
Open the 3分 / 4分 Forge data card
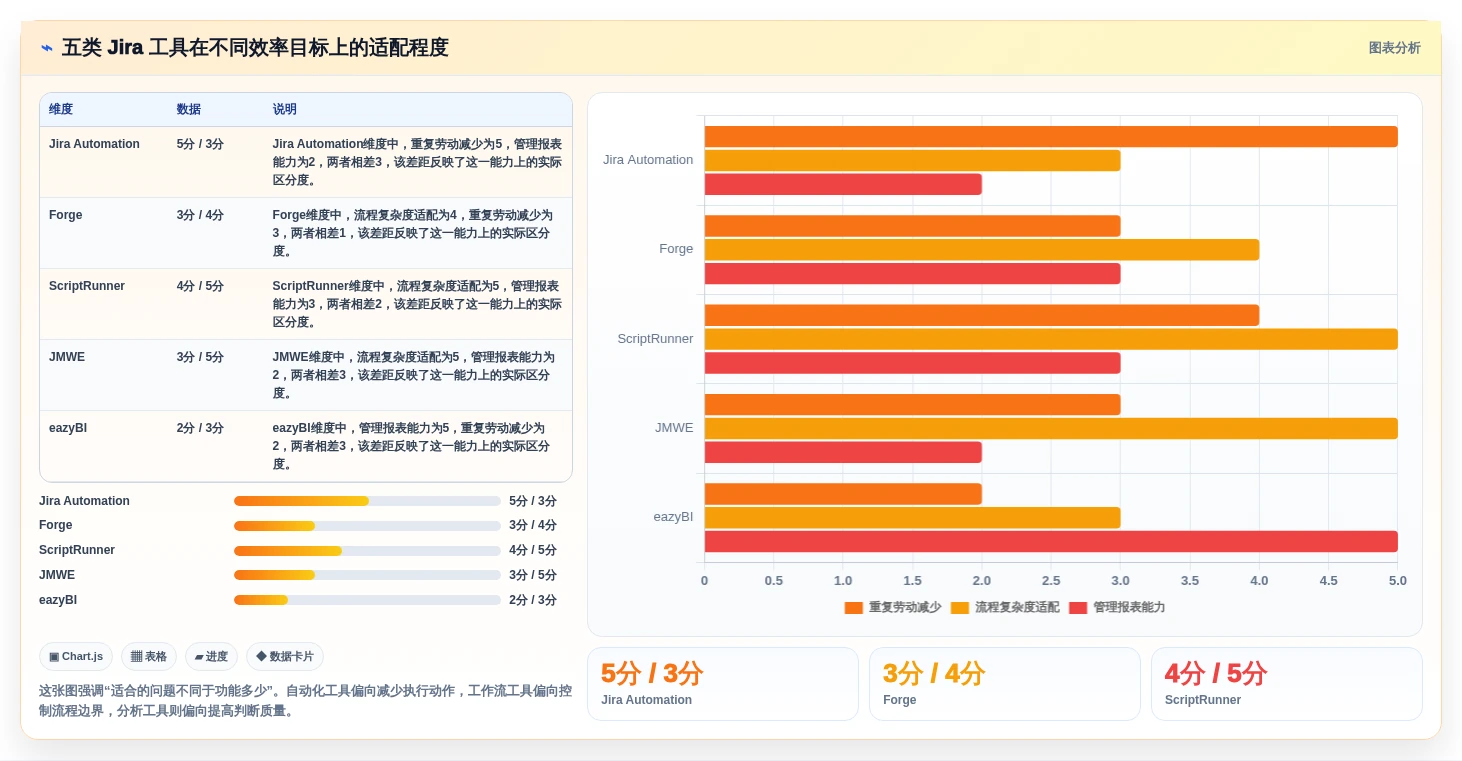click(x=1005, y=684)
